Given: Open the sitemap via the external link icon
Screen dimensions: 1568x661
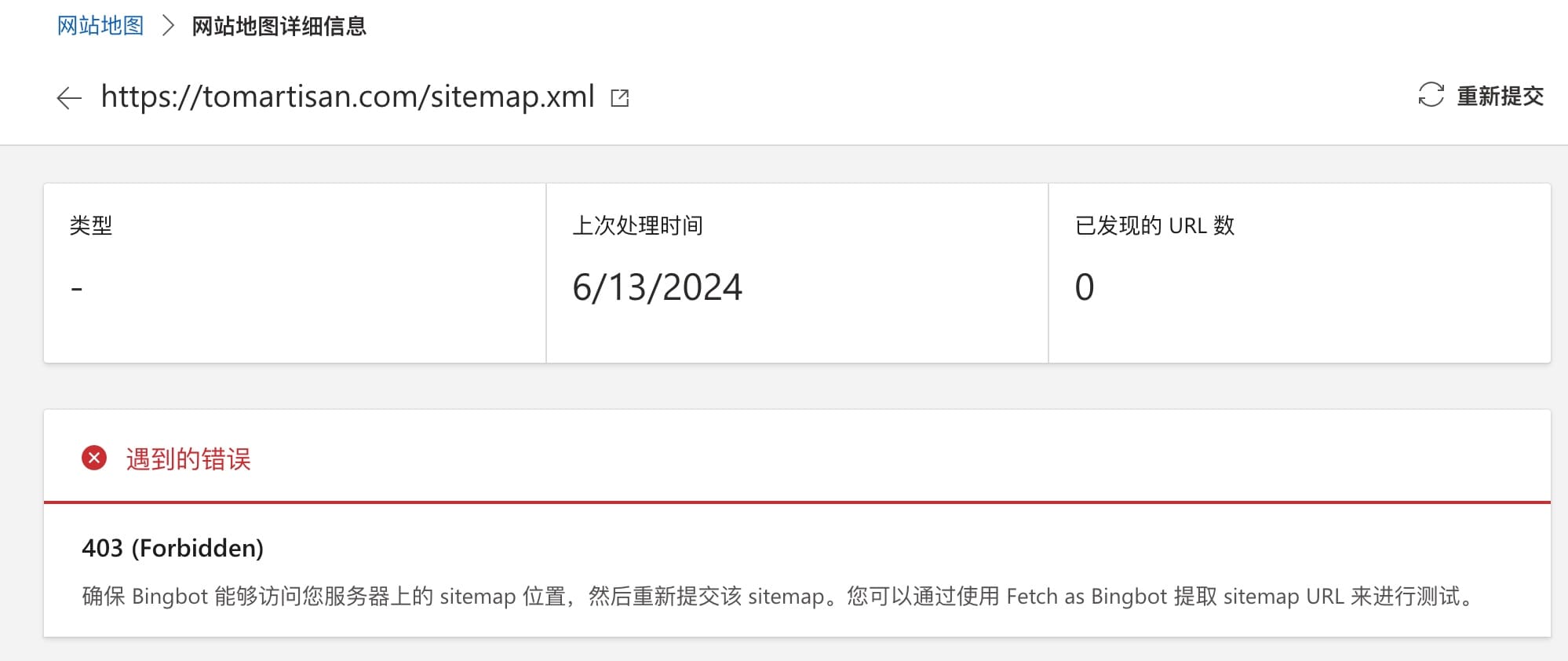Looking at the screenshot, I should coord(620,98).
